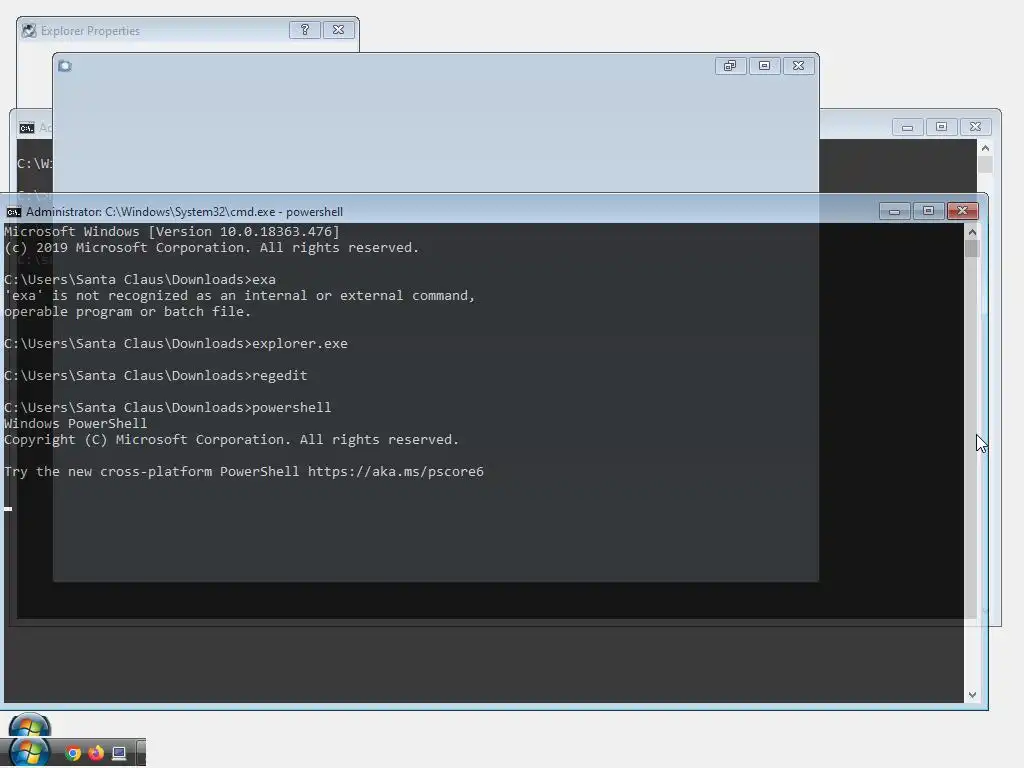Maximize the powershell cmd window

point(929,211)
